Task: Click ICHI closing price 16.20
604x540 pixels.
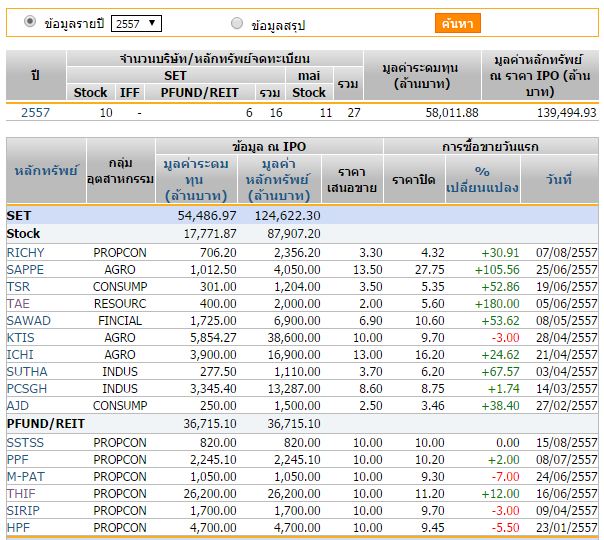Action: pyautogui.click(x=430, y=354)
